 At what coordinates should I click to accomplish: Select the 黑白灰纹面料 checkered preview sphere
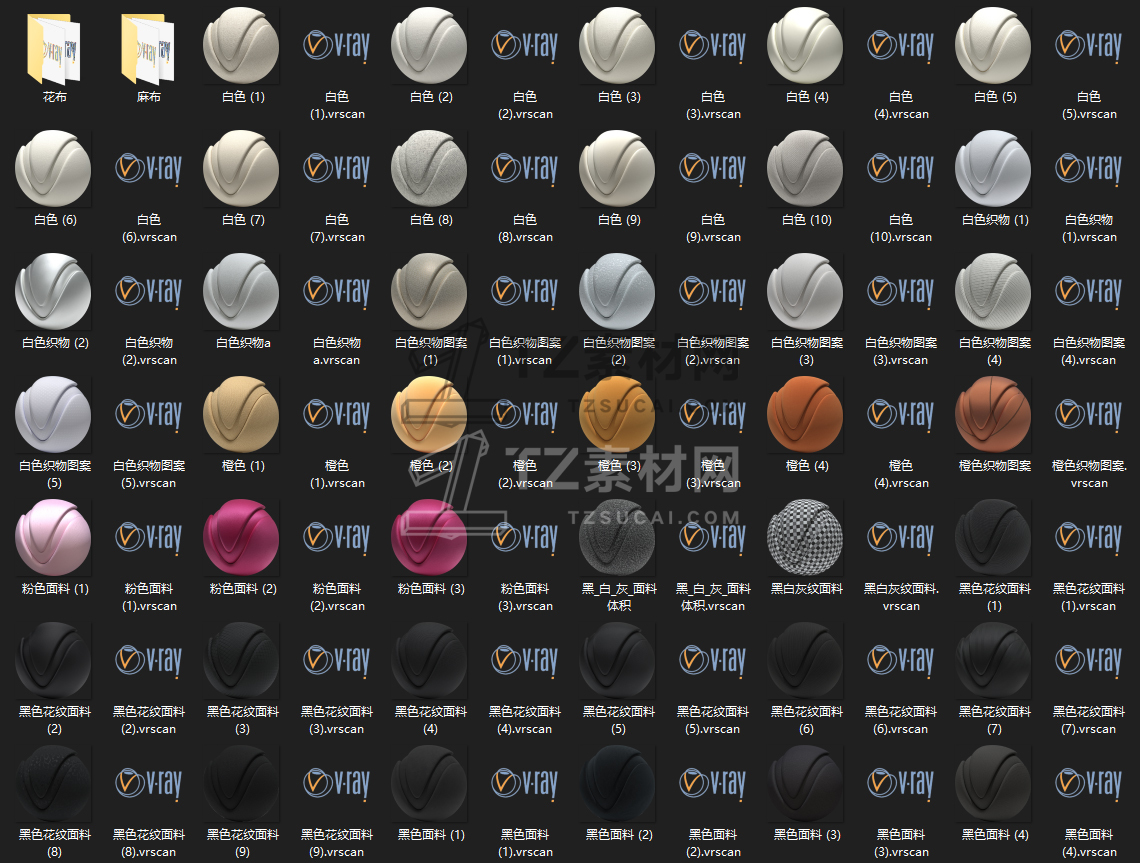[805, 537]
